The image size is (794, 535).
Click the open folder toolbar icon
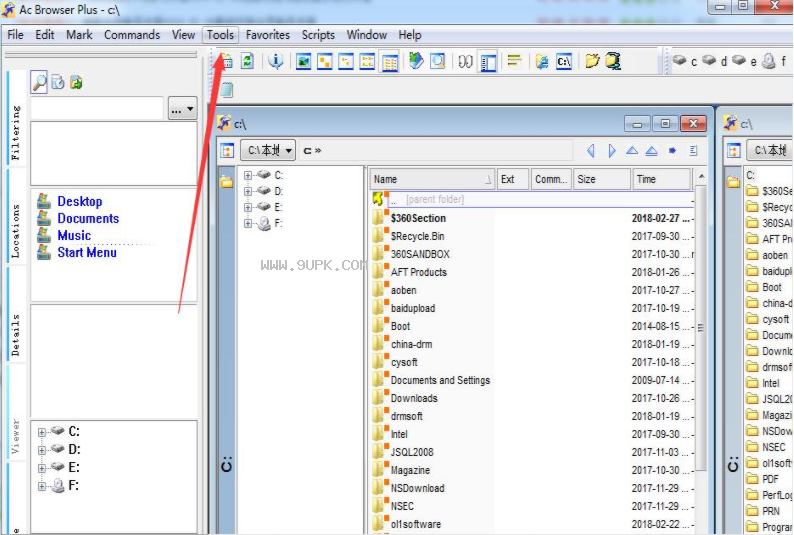[592, 61]
